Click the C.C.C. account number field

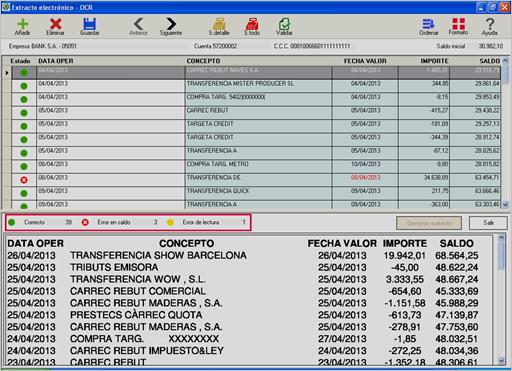[312, 46]
